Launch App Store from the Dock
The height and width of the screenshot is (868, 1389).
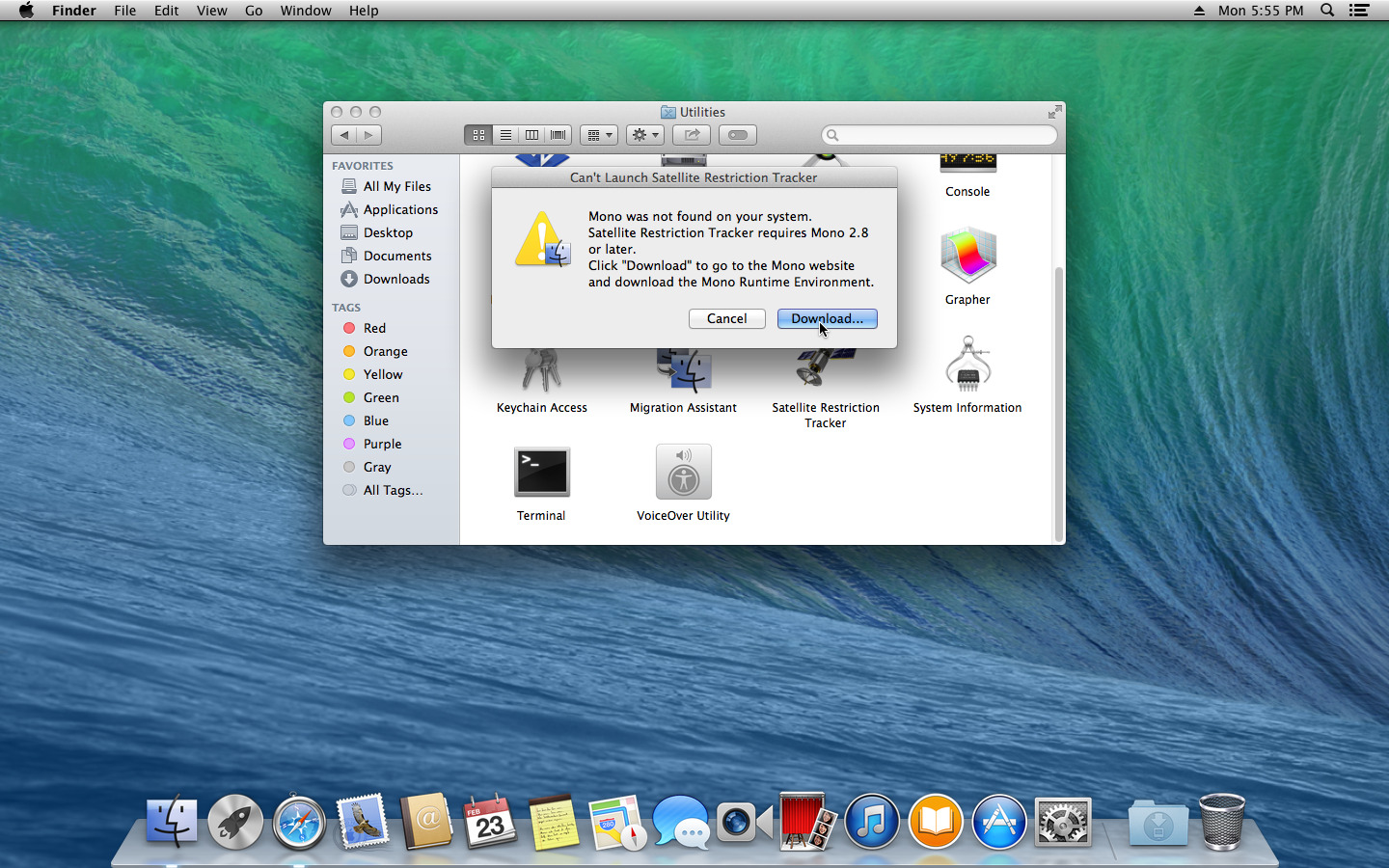tap(998, 823)
